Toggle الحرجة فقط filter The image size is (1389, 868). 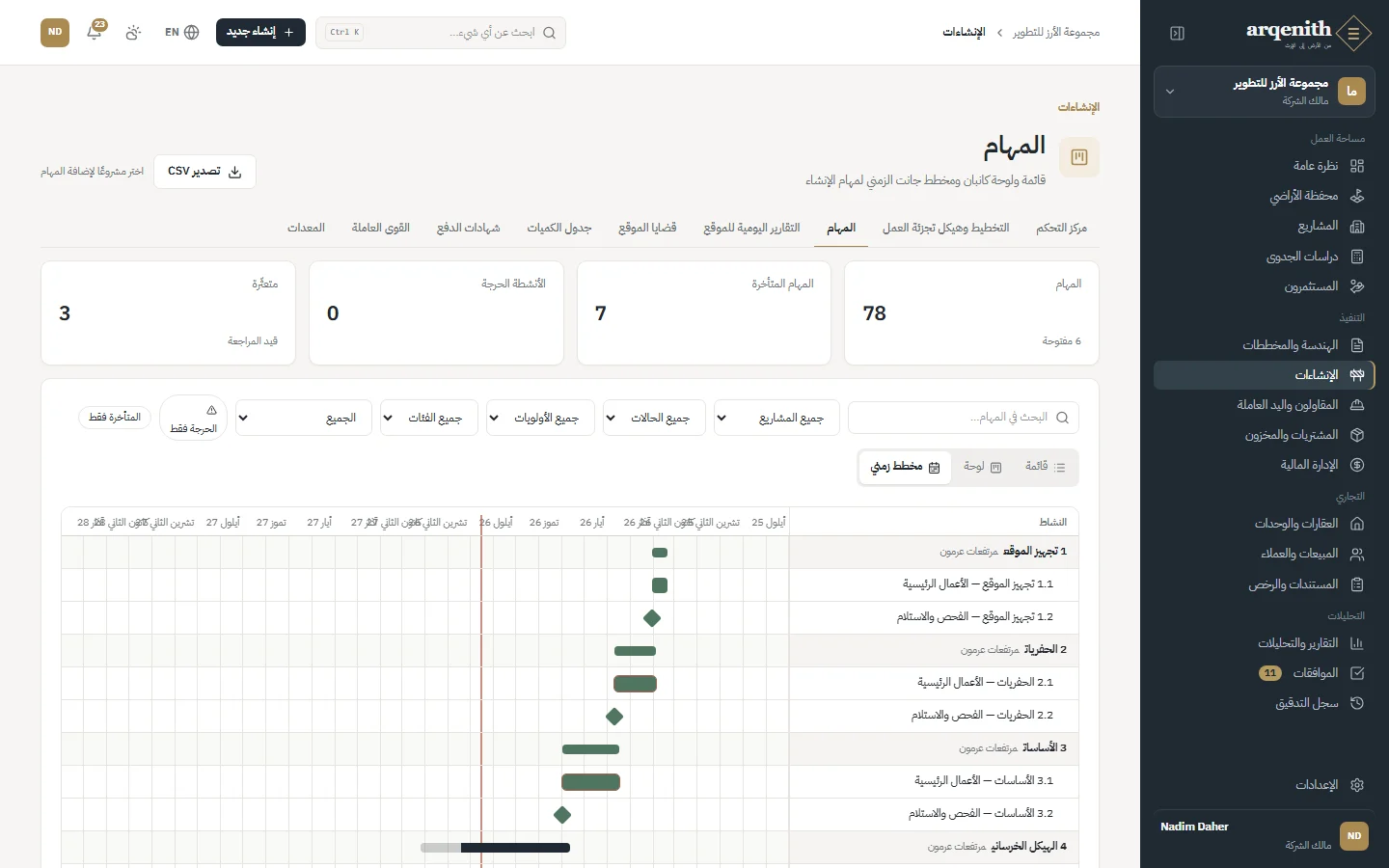click(x=194, y=418)
